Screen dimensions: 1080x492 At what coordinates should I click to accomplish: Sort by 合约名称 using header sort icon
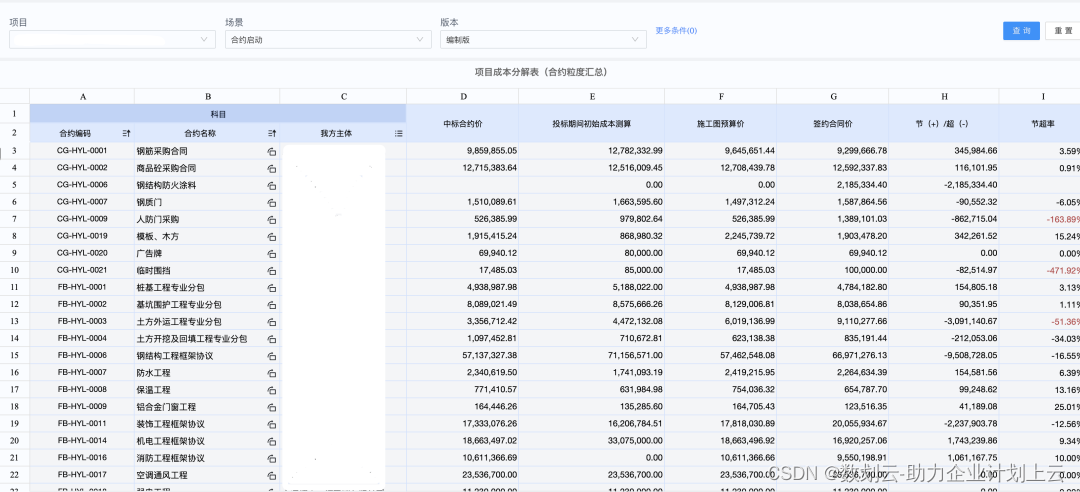tap(271, 133)
